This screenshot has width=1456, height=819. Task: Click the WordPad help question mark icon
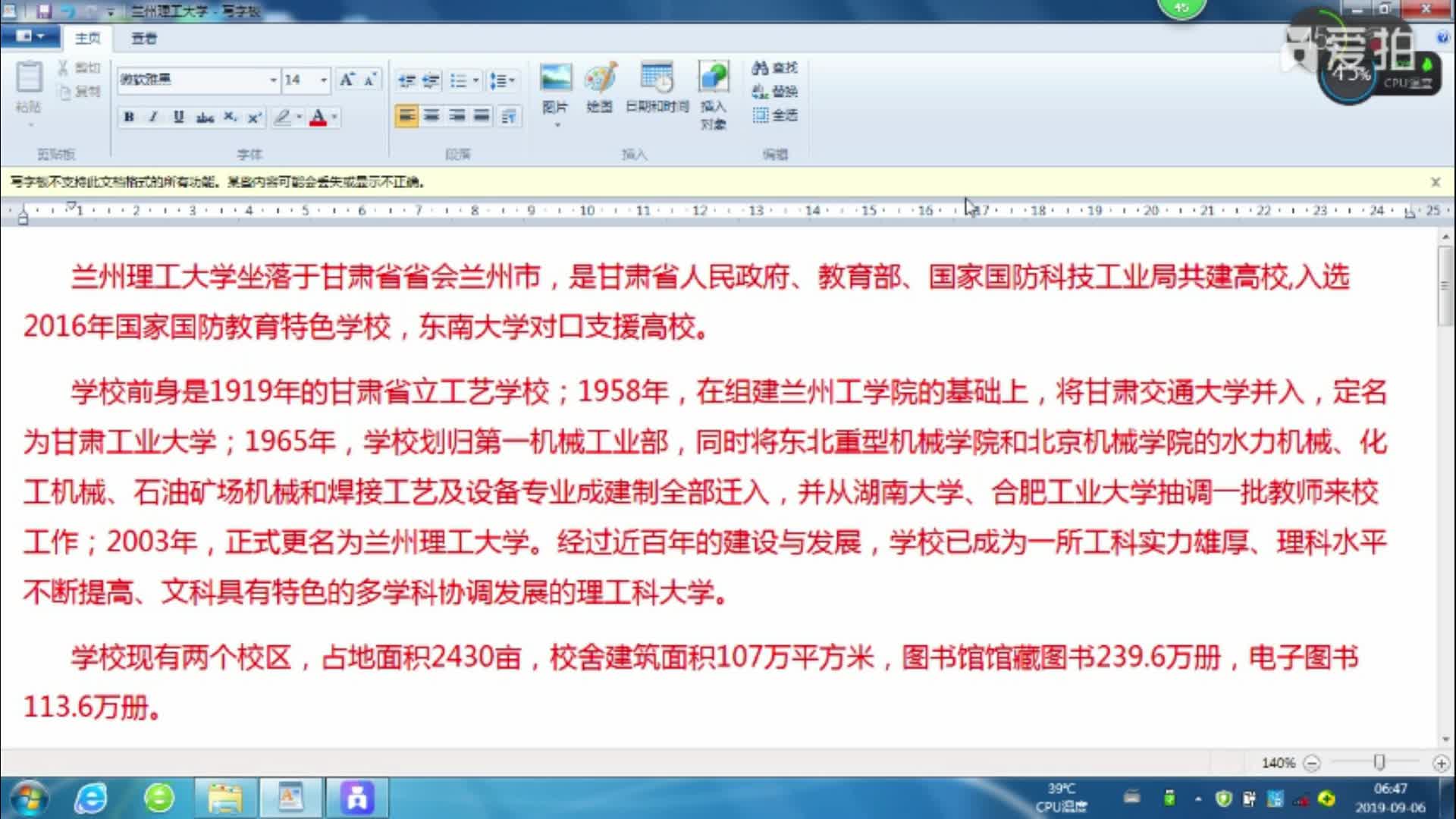(1442, 37)
